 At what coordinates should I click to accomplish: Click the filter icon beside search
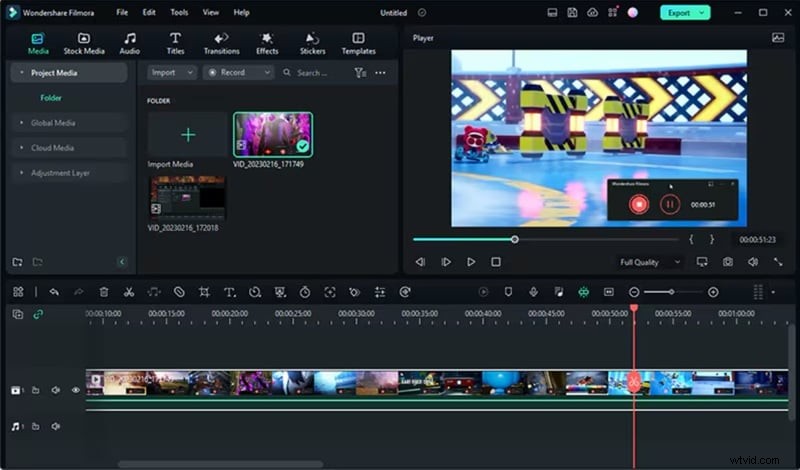pos(360,72)
